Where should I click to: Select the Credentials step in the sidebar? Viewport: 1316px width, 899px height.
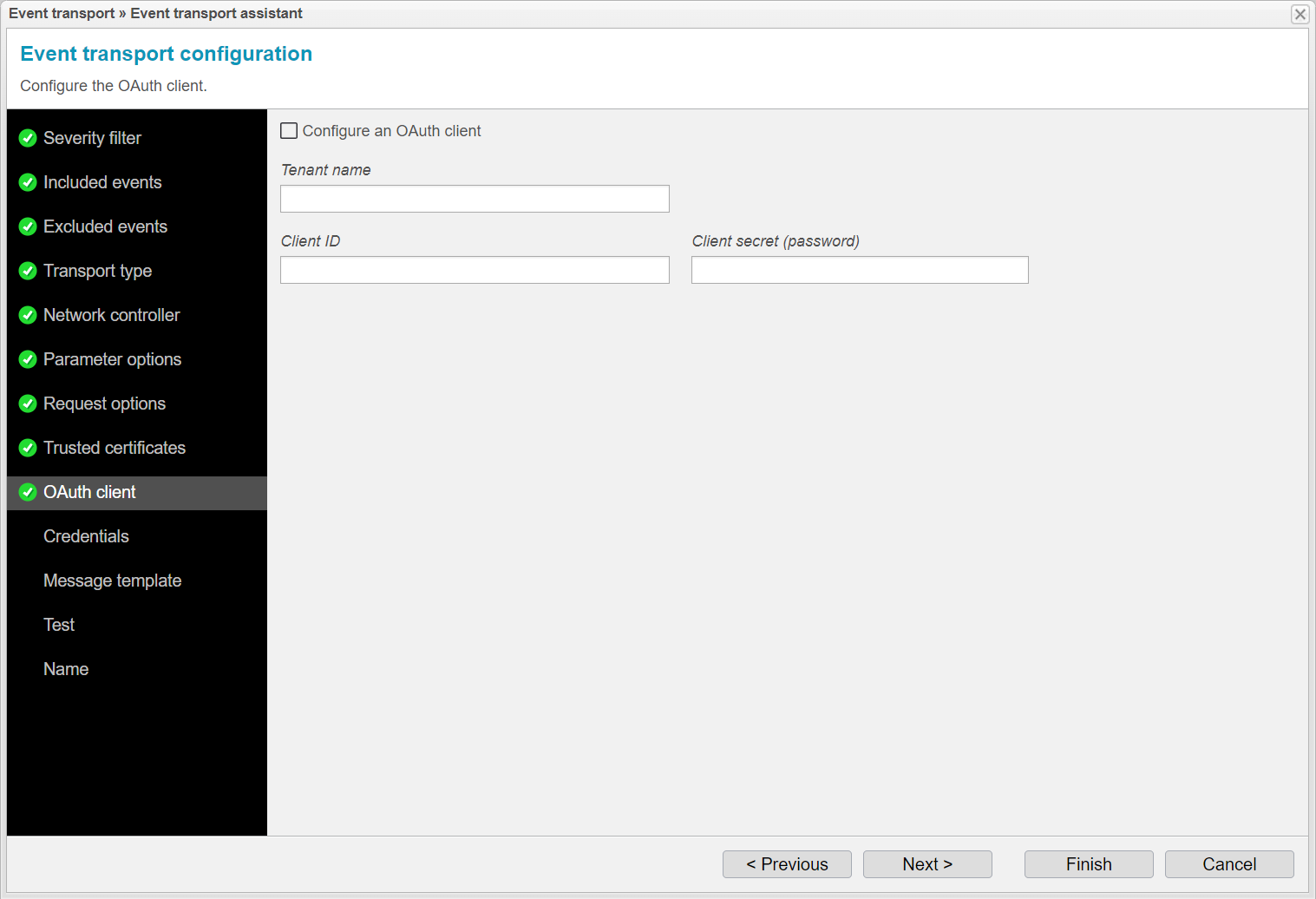coord(86,536)
